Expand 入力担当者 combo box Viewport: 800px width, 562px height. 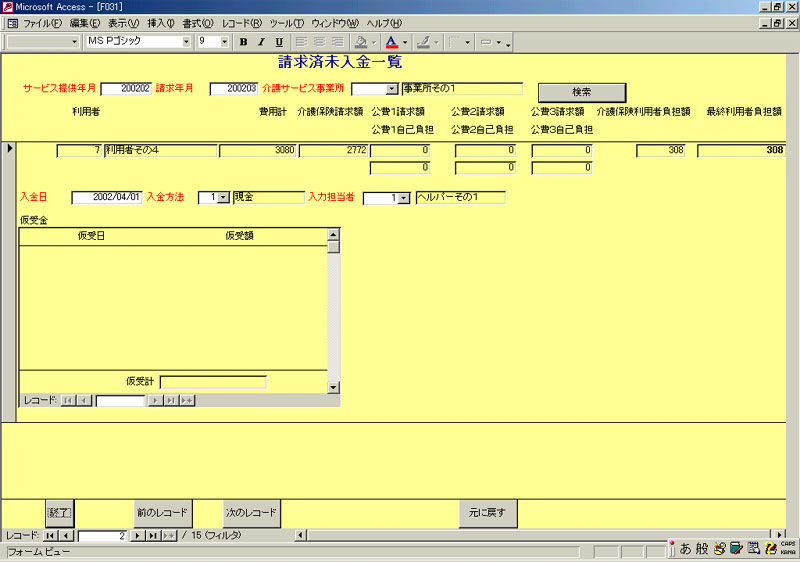click(403, 198)
